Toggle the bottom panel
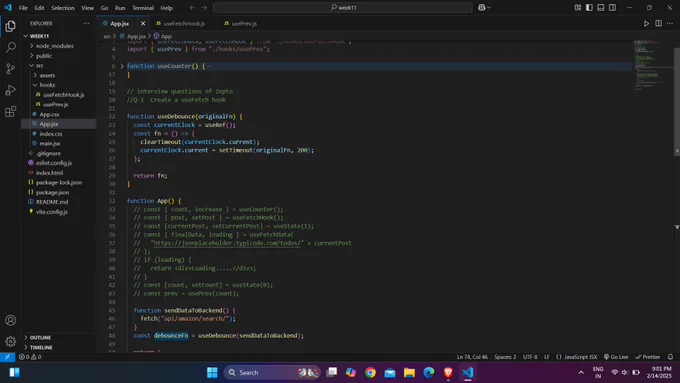 (601, 7)
